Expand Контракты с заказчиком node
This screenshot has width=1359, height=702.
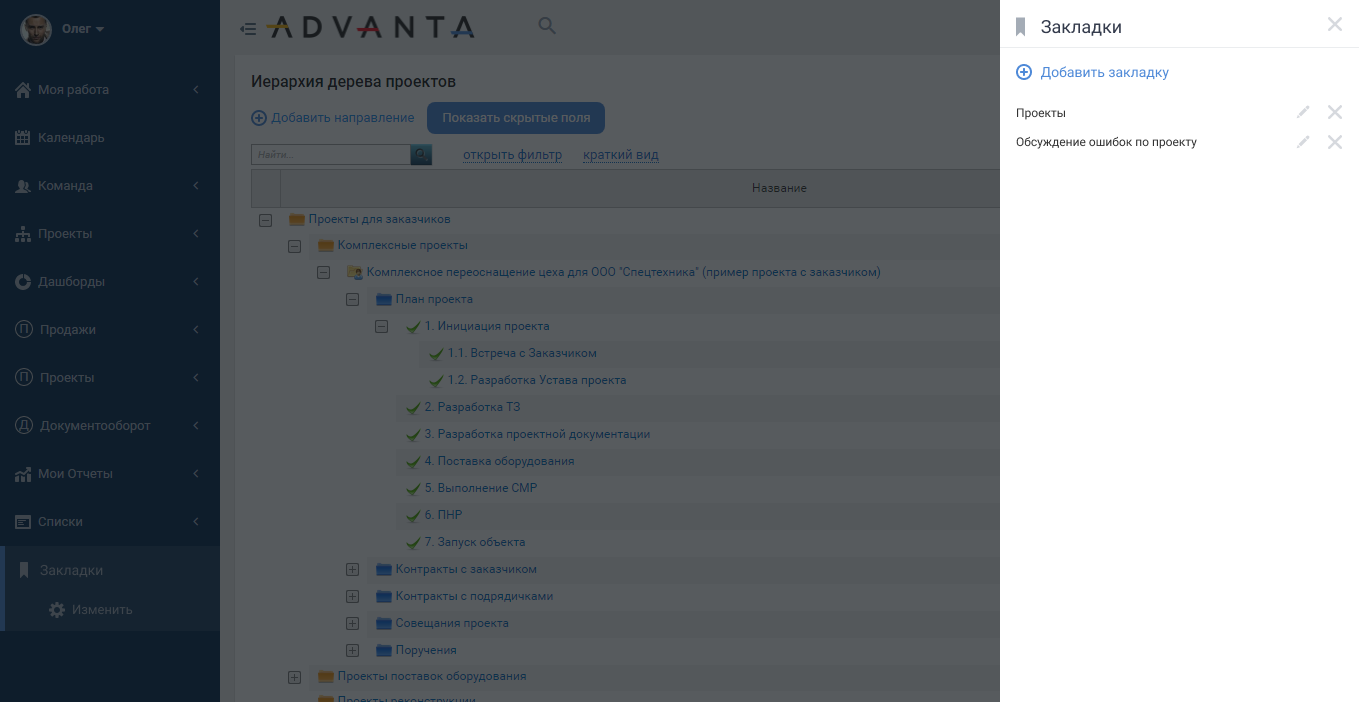[x=352, y=569]
